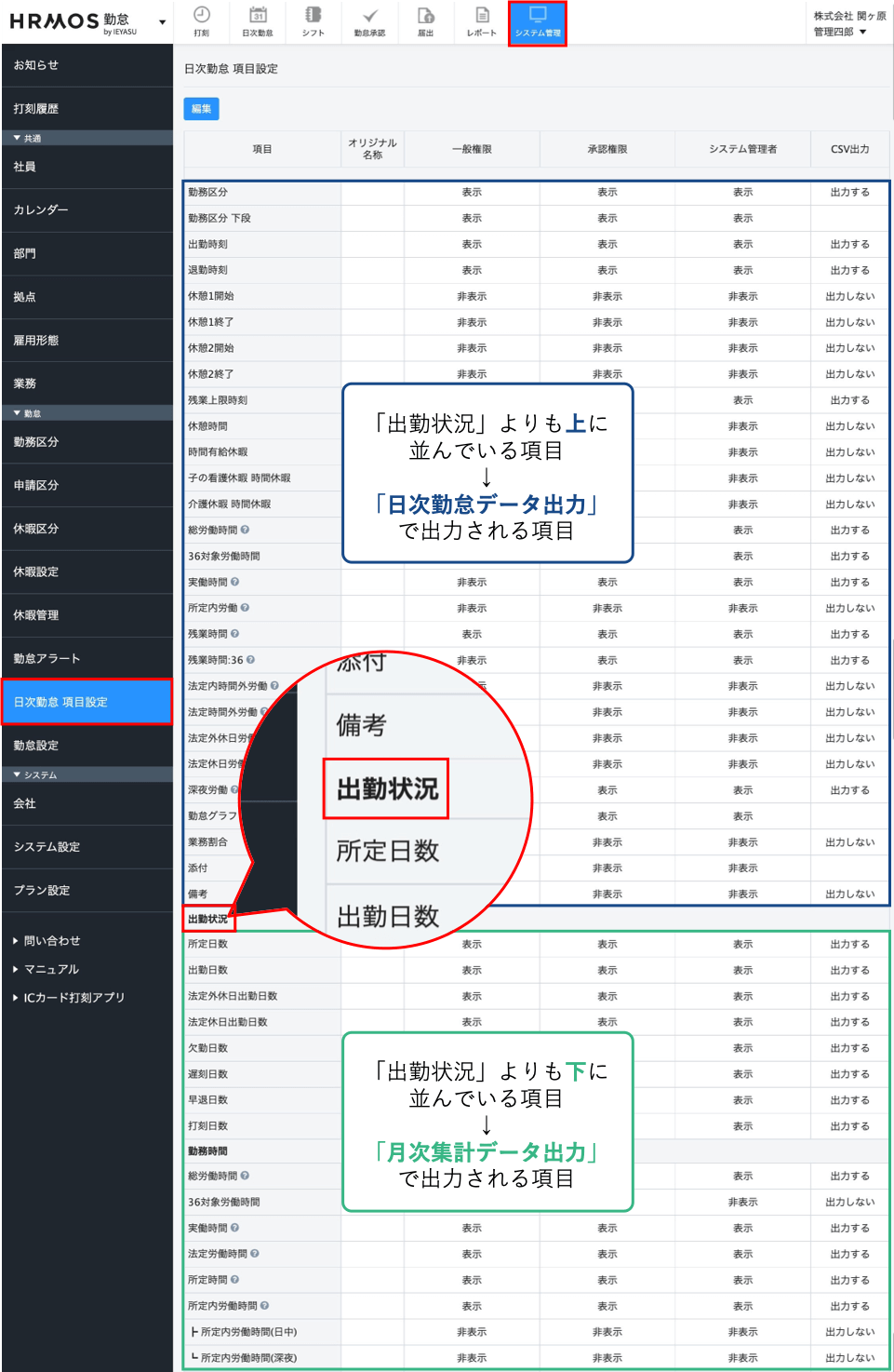Open 勤怠アラート in the sidebar
The image size is (894, 1372).
[47, 658]
